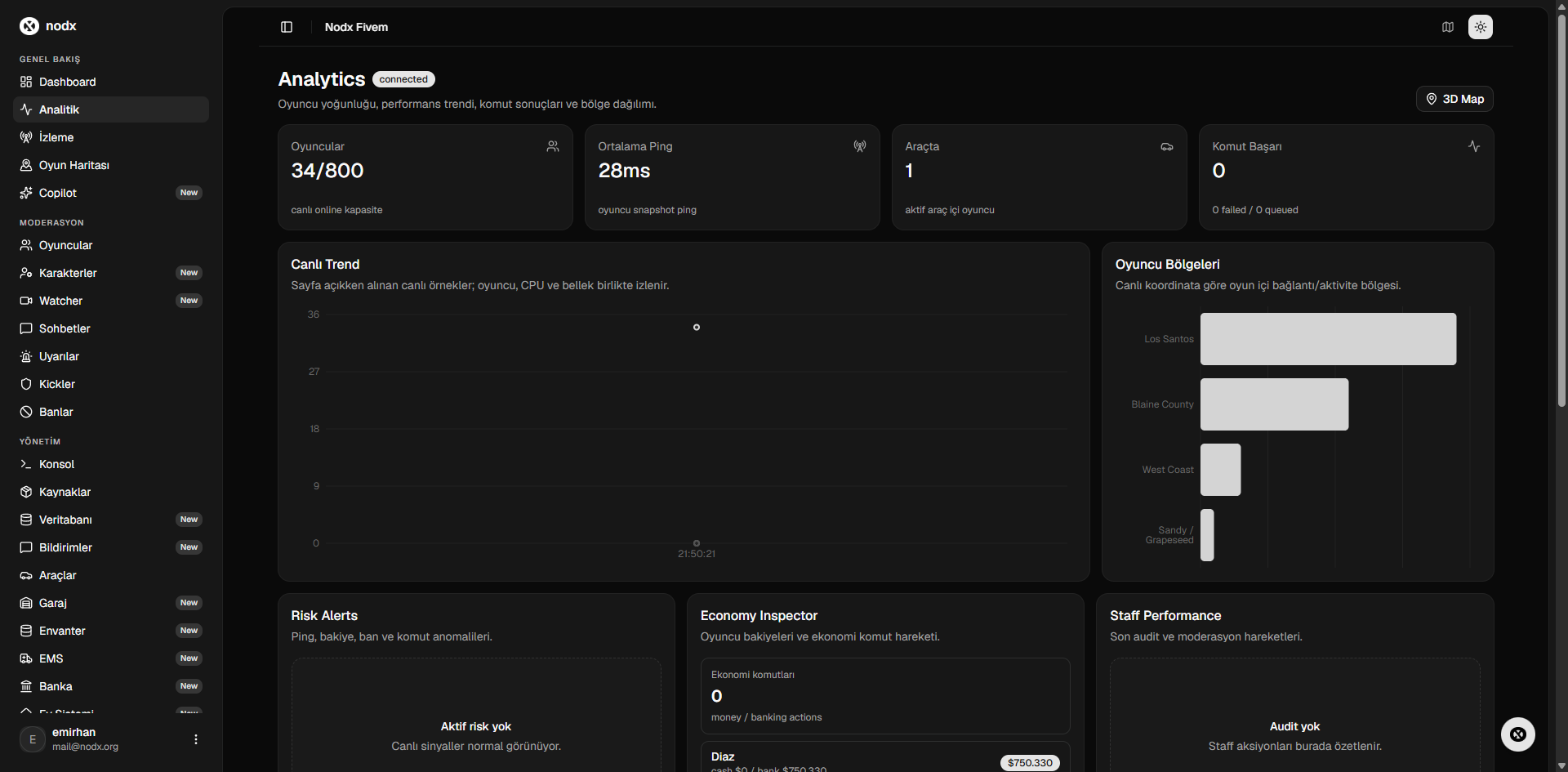Click the 28ms ping value
Viewport: 1568px width, 772px height.
click(624, 171)
